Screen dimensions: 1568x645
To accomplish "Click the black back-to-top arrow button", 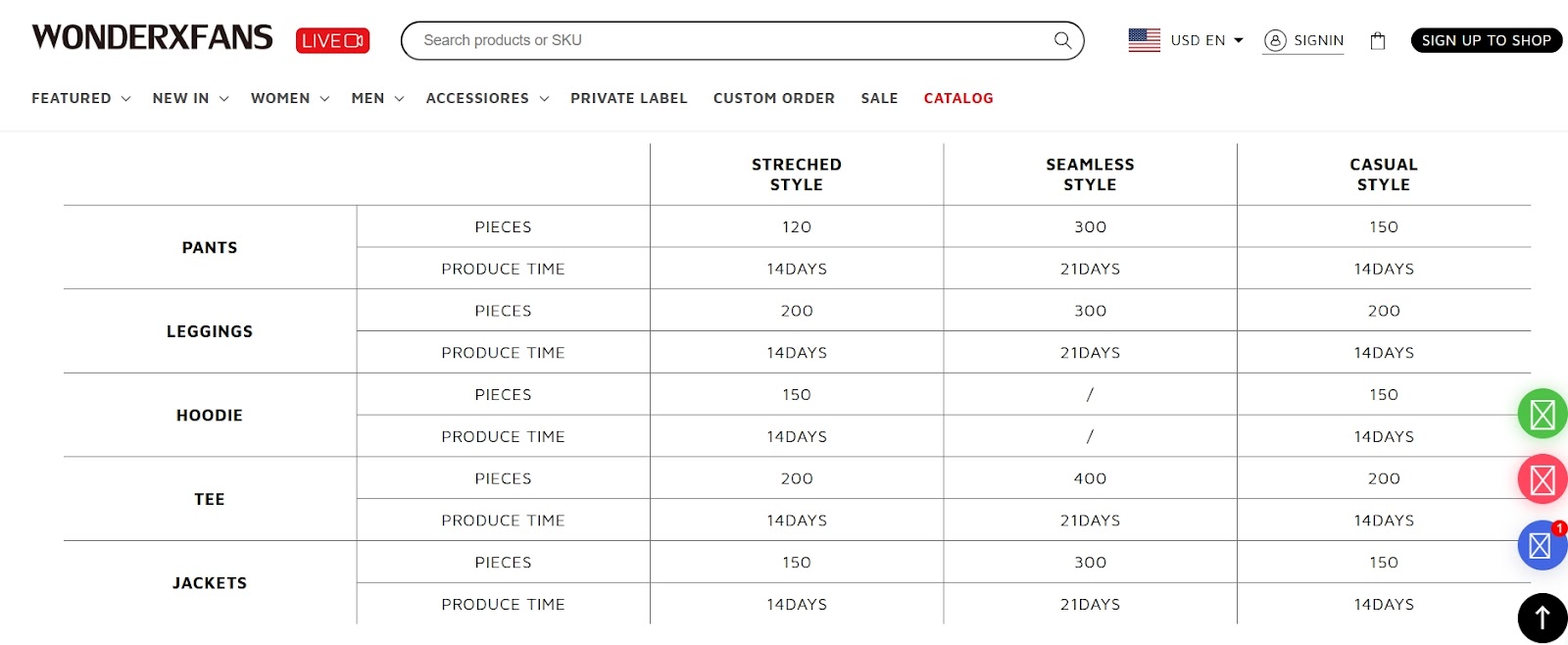I will 1543,619.
